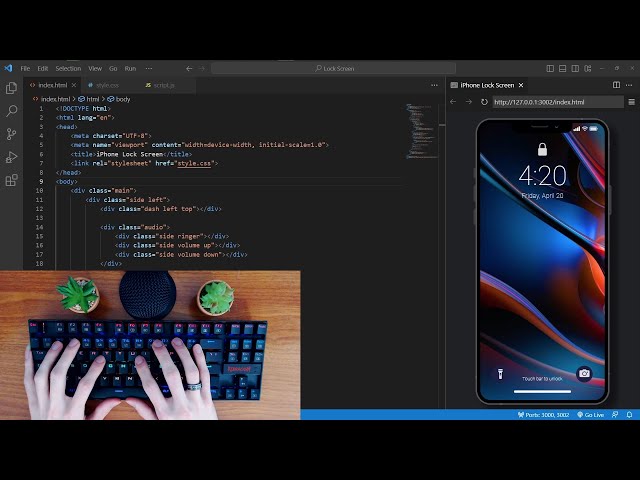Open editor More Actions ellipsis

434,85
